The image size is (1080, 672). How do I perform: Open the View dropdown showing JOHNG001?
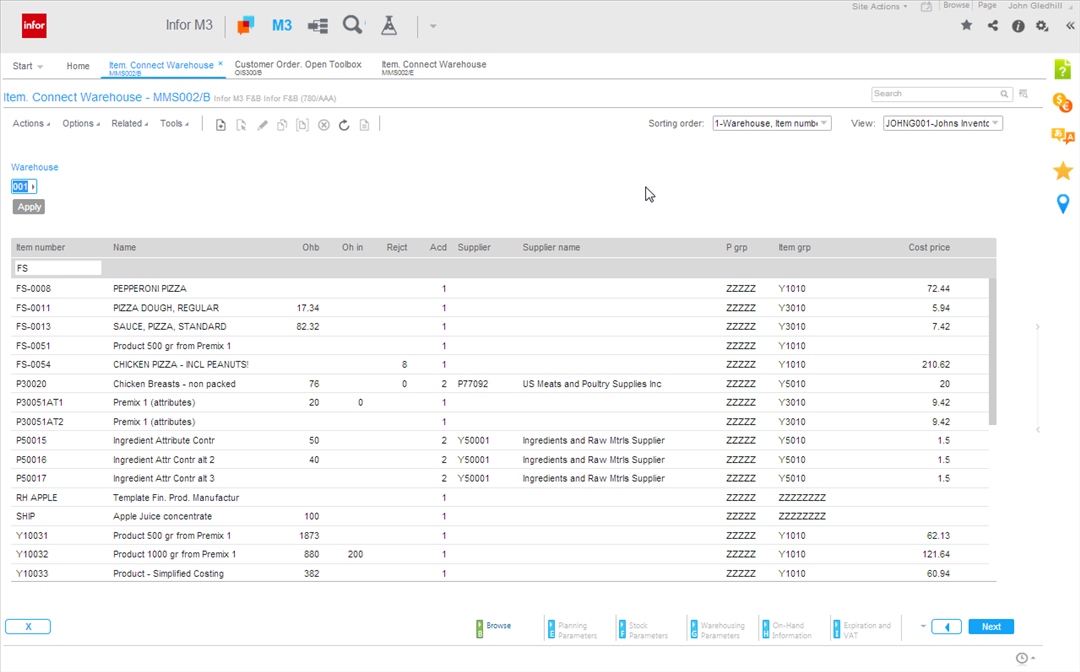coord(942,124)
